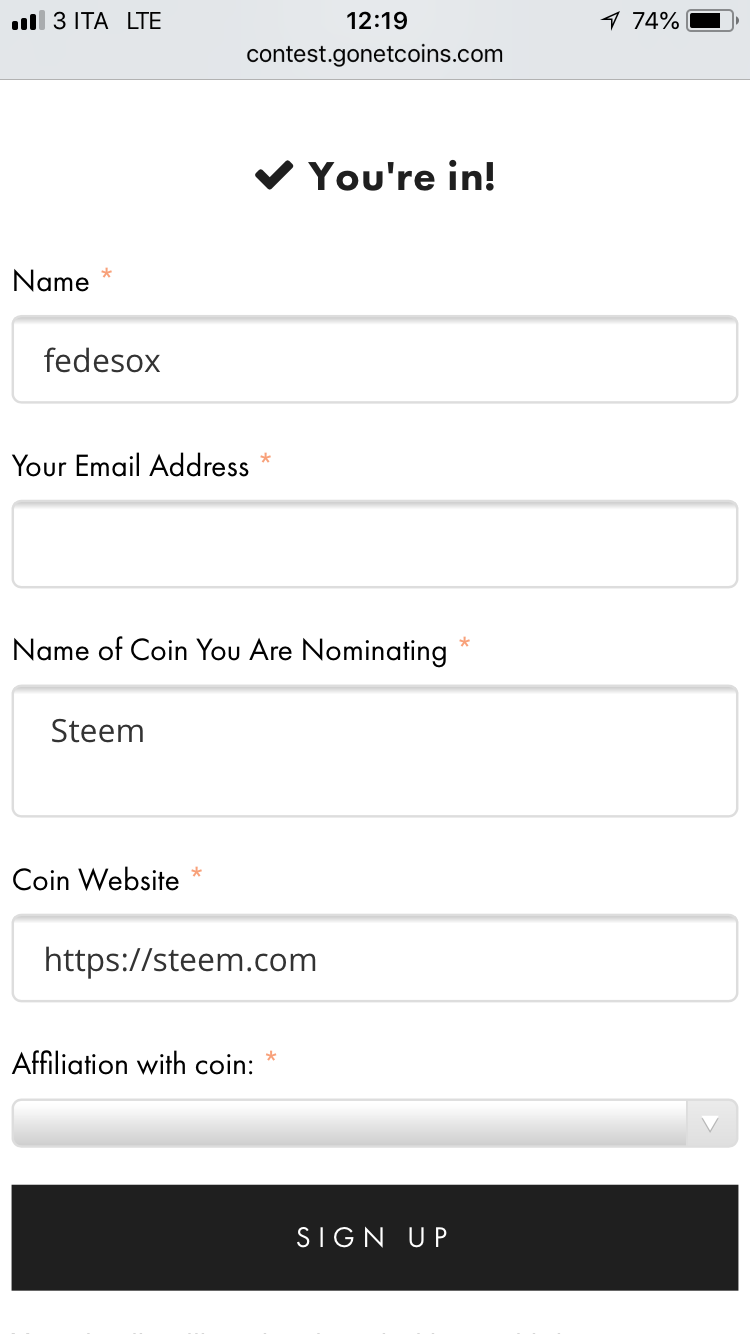Click the empty Email Address field

[374, 544]
